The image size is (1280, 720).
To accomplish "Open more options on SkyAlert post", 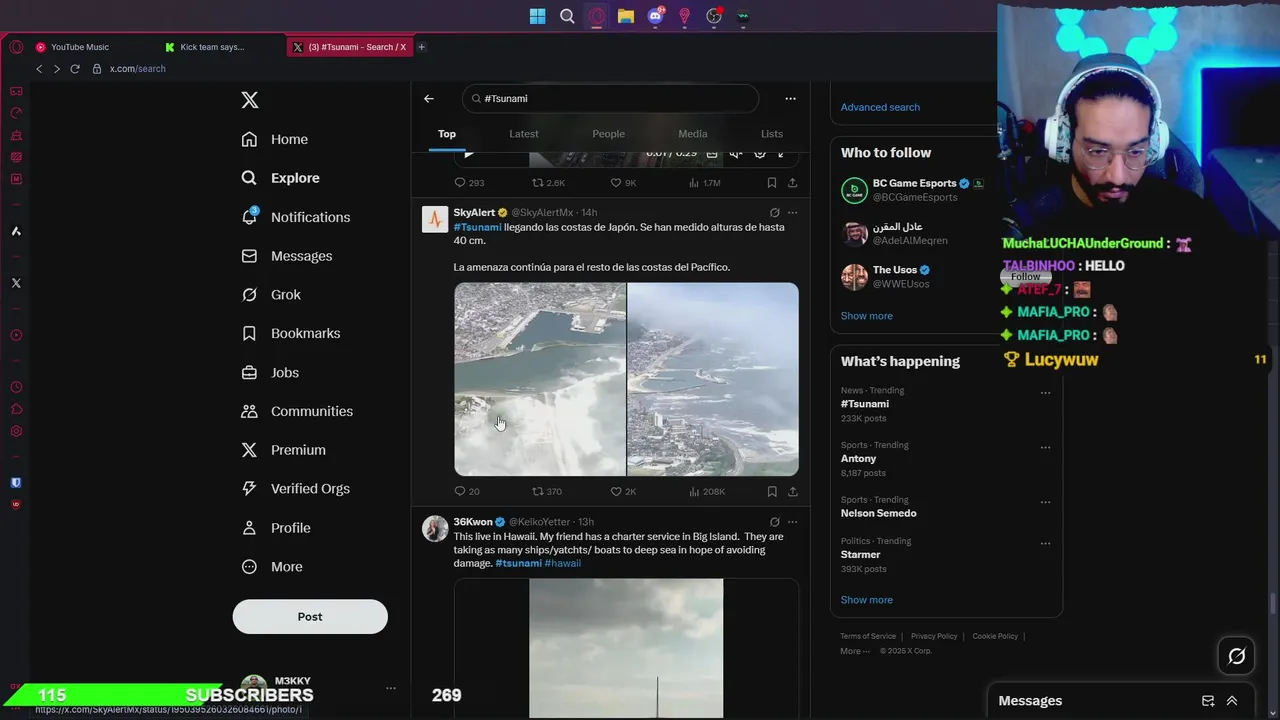I will tap(792, 213).
